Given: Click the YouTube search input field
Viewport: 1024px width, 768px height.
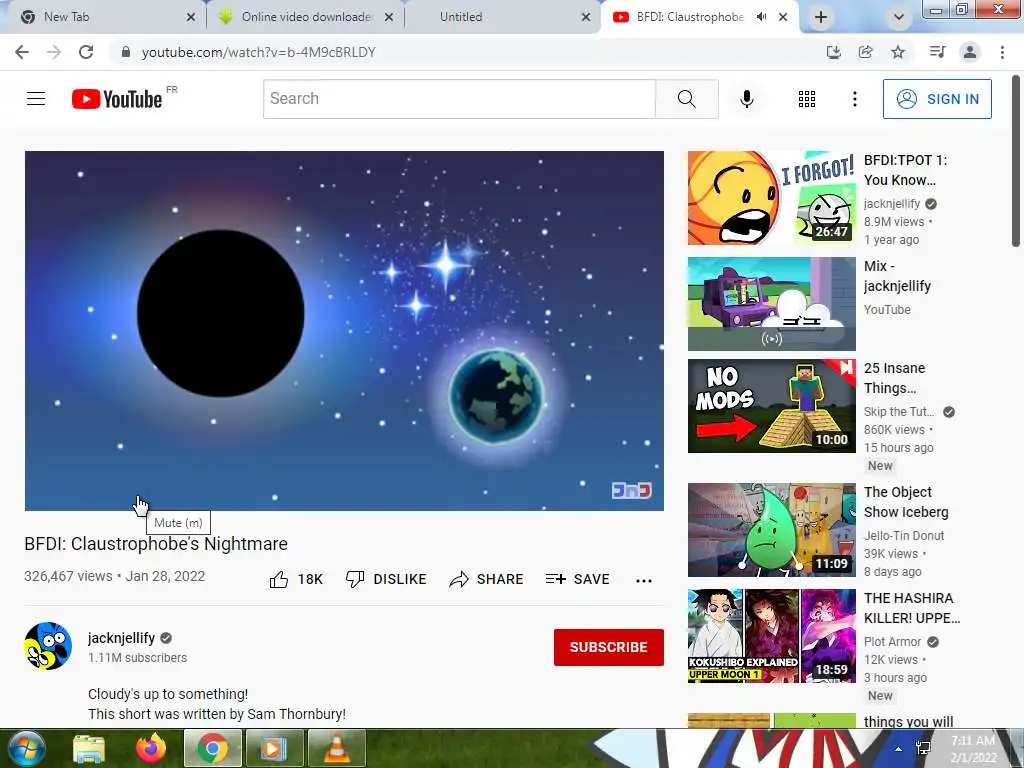Looking at the screenshot, I should 459,99.
